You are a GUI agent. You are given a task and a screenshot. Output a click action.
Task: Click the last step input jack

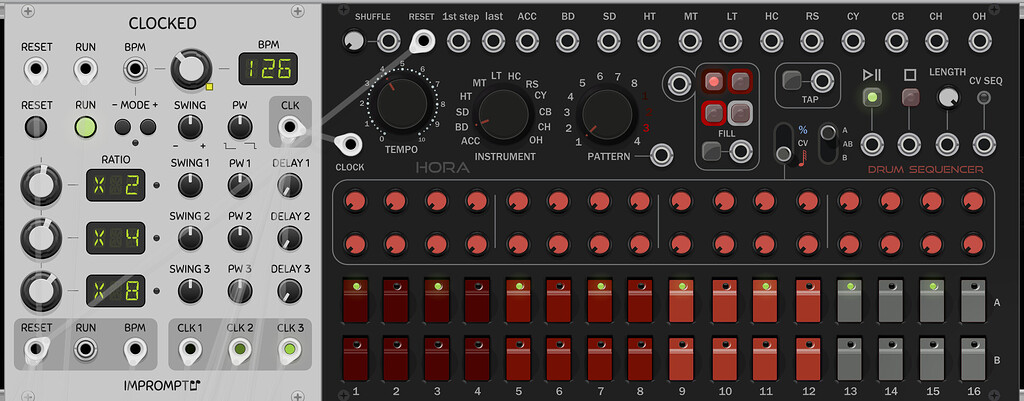(494, 41)
